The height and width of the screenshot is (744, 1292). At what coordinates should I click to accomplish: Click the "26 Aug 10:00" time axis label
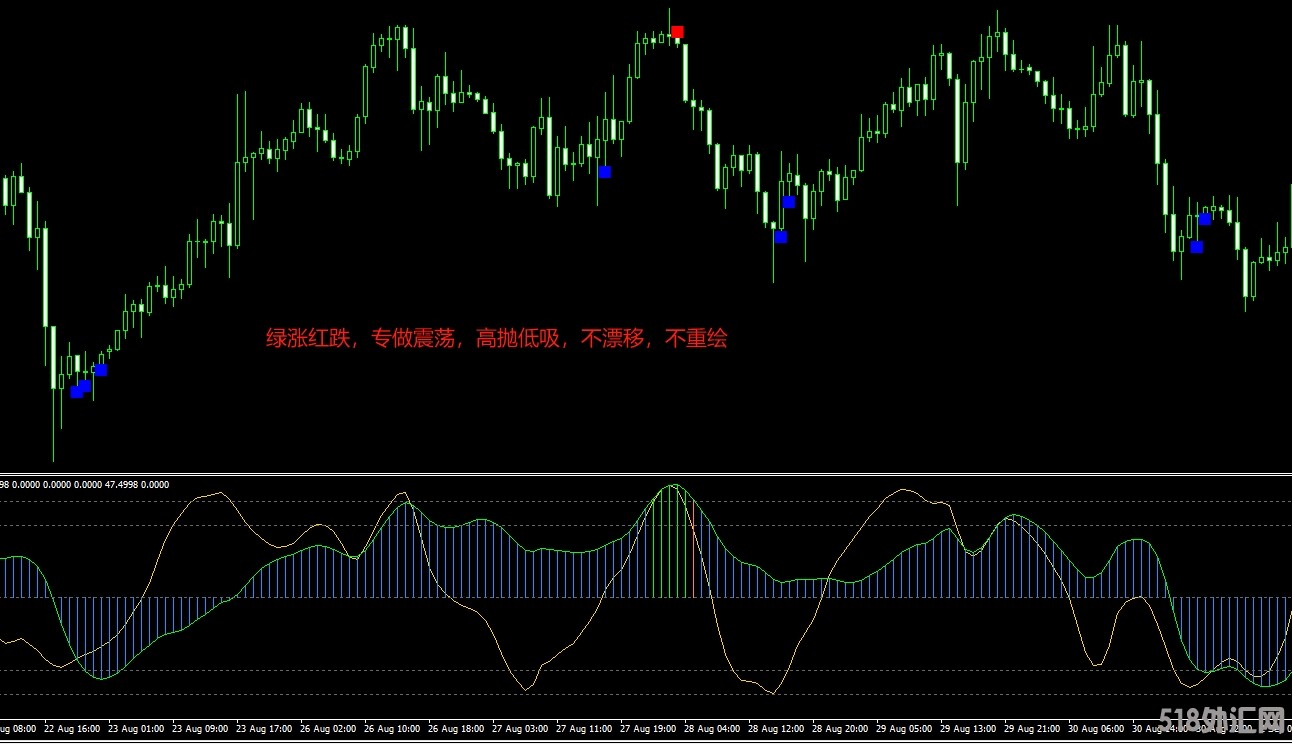click(393, 729)
